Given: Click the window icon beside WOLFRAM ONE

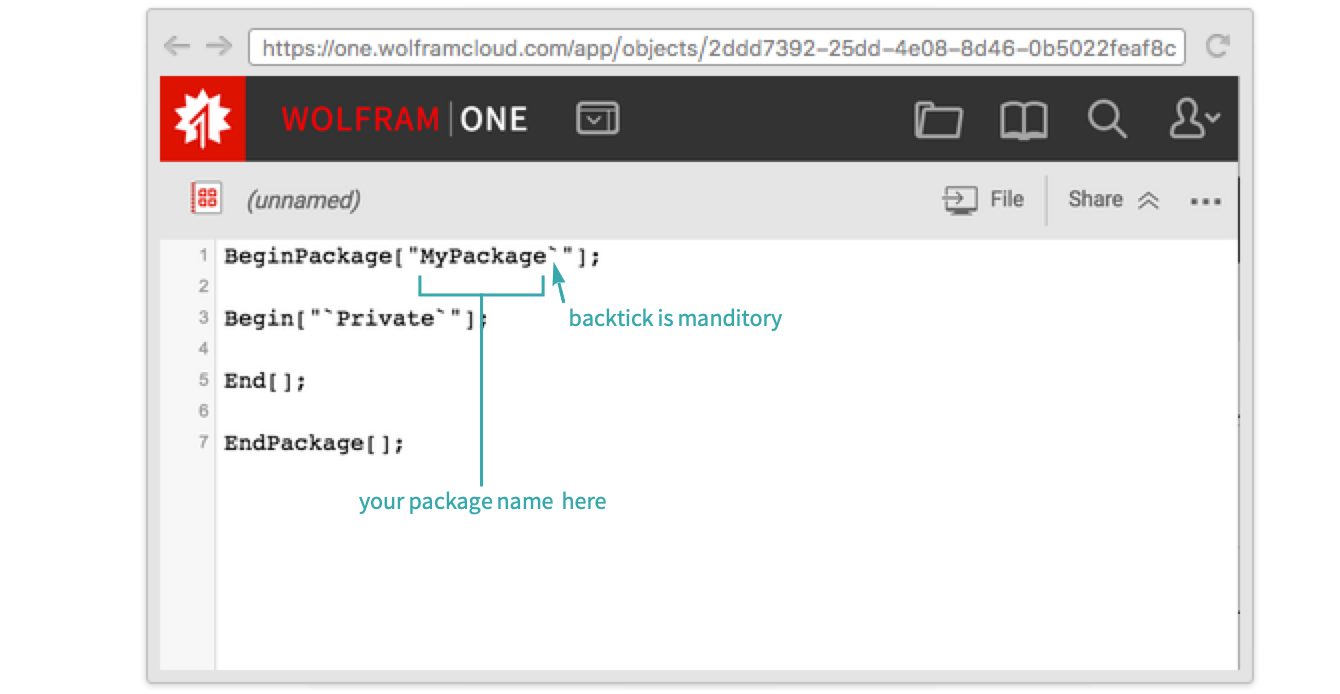Looking at the screenshot, I should point(598,119).
